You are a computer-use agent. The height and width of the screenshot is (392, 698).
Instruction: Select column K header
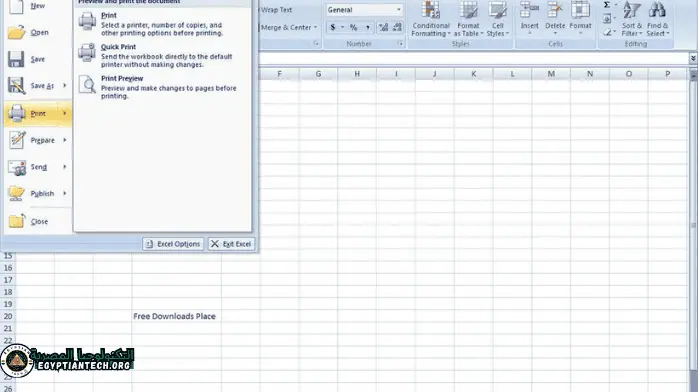point(474,74)
